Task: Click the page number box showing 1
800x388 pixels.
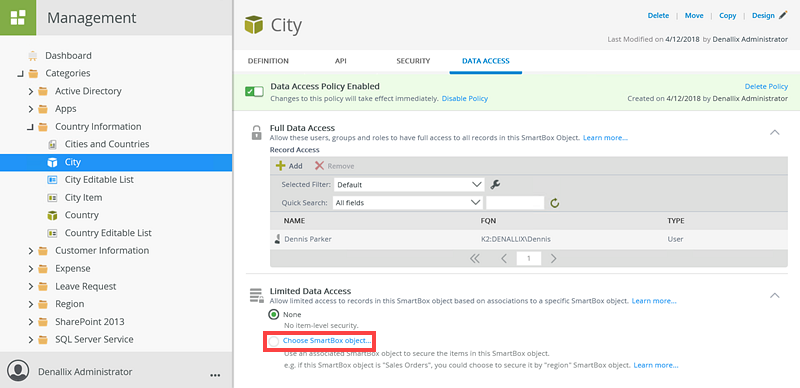Action: coord(529,258)
